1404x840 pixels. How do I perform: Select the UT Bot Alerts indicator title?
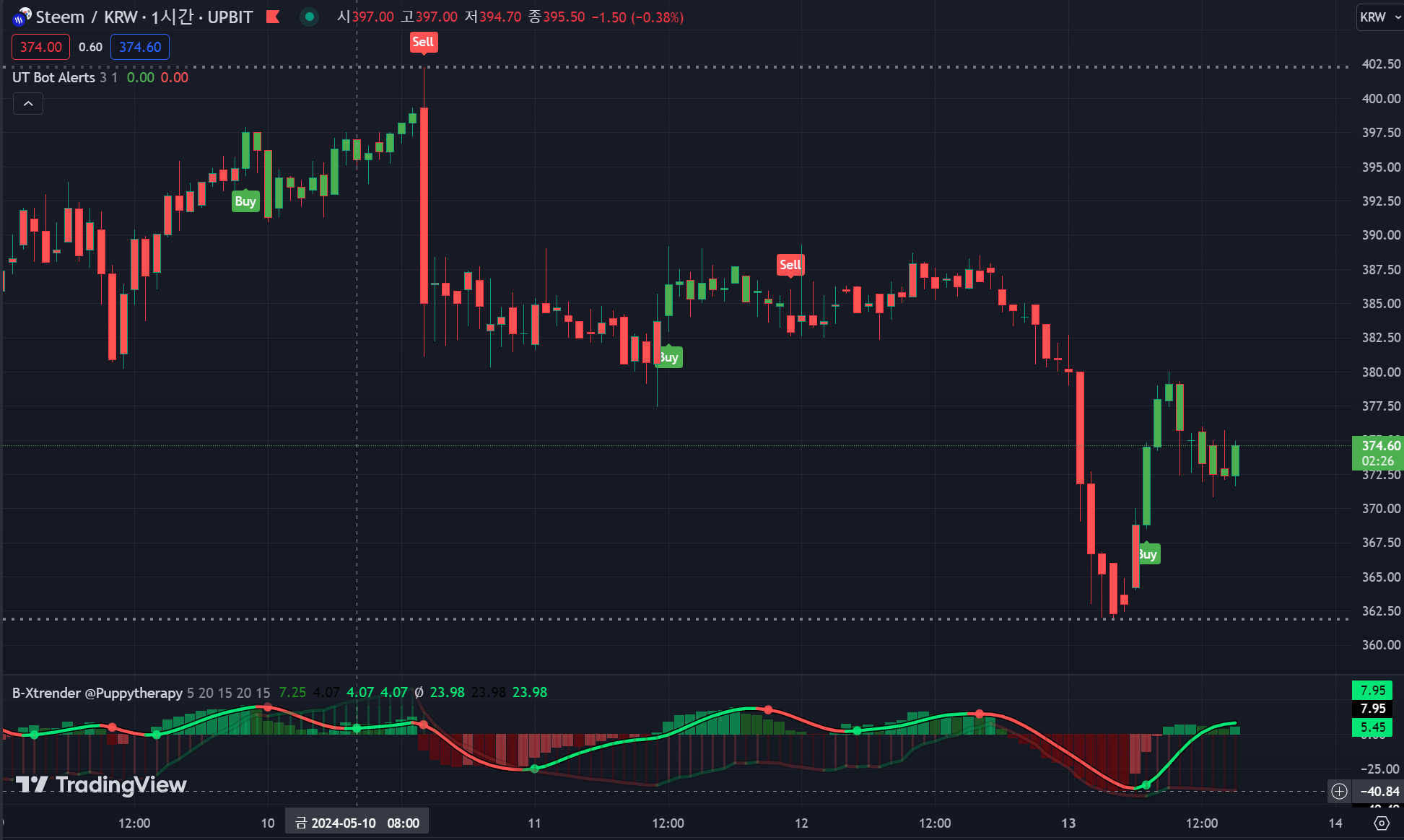tap(53, 77)
